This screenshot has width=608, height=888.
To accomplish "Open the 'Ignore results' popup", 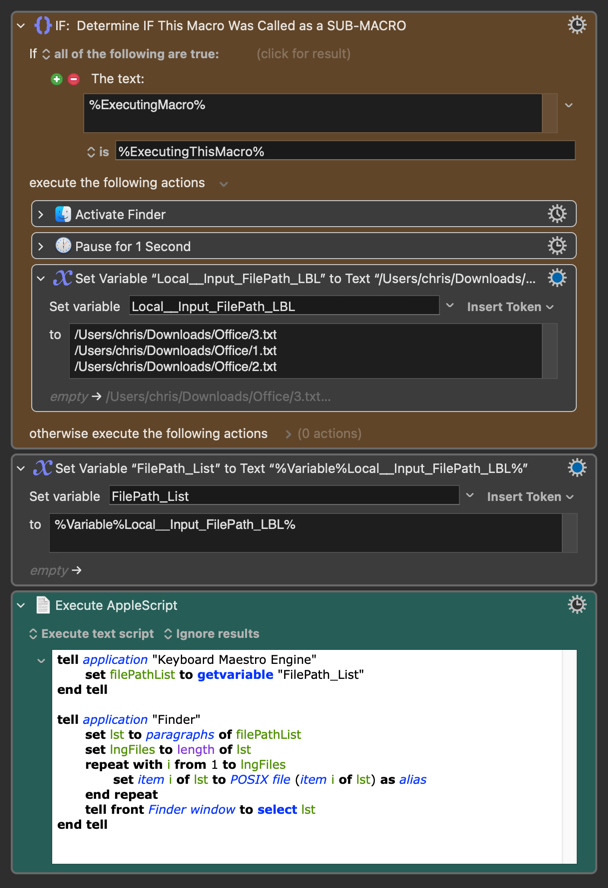I will tap(211, 634).
